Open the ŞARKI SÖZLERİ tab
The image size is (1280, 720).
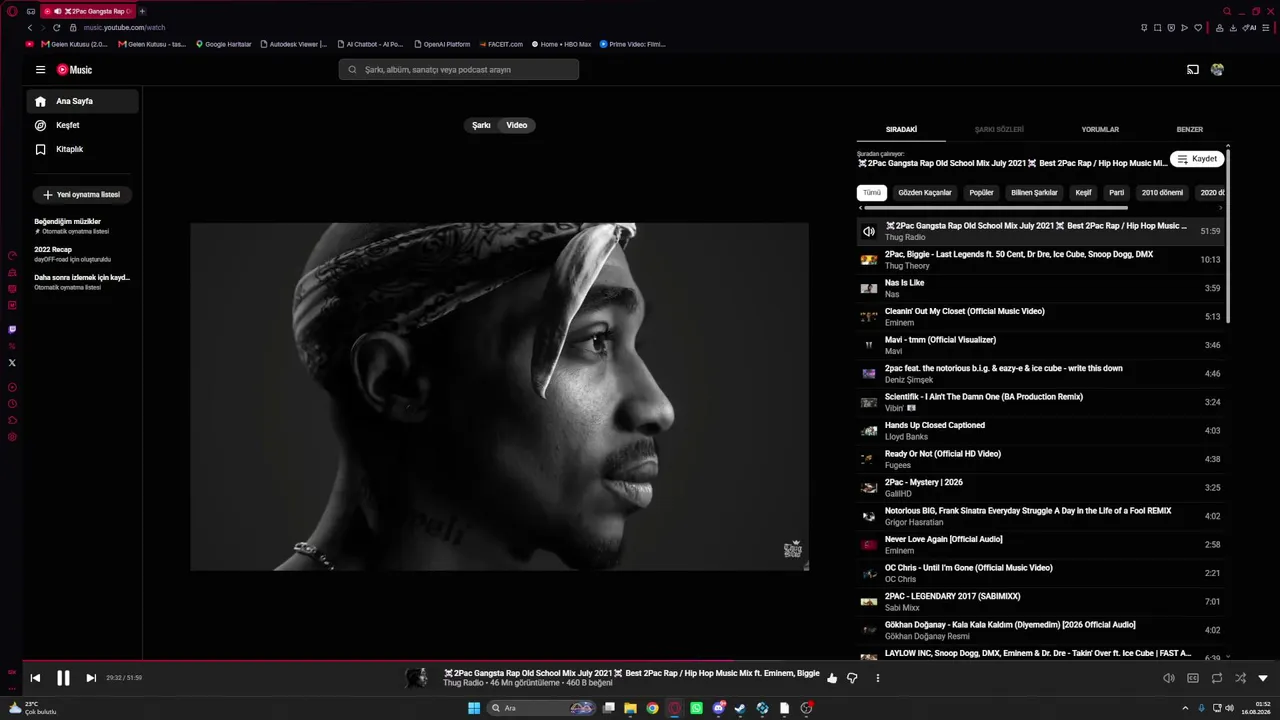(999, 129)
